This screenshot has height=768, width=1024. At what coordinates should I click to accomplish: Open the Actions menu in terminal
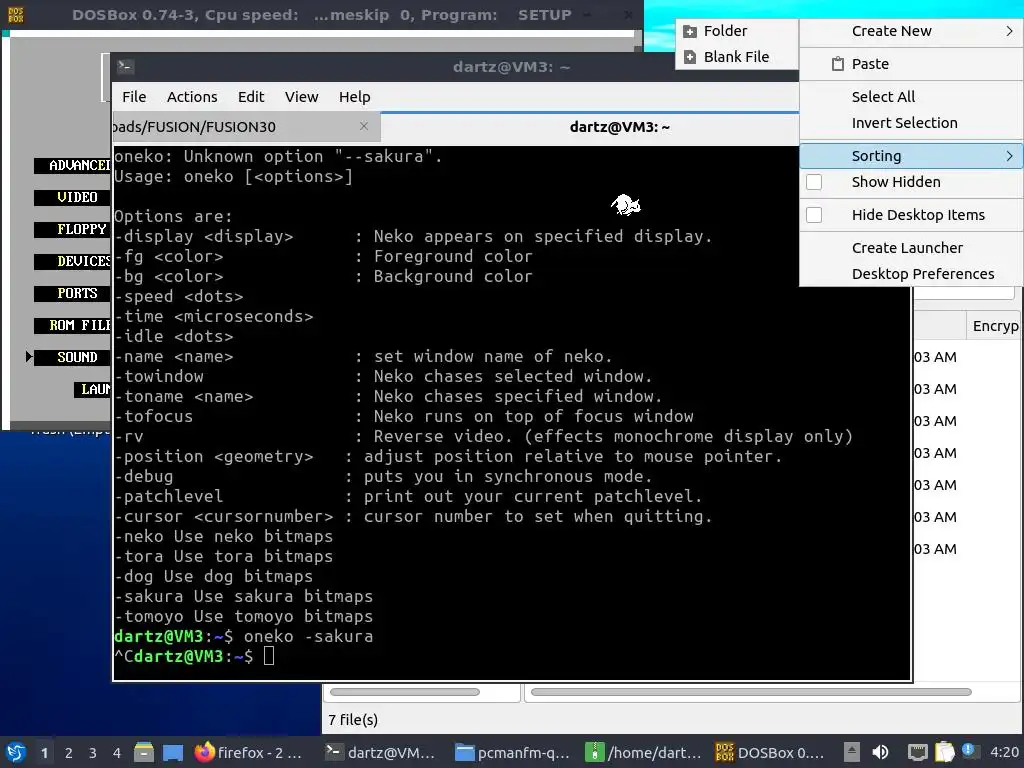(192, 97)
